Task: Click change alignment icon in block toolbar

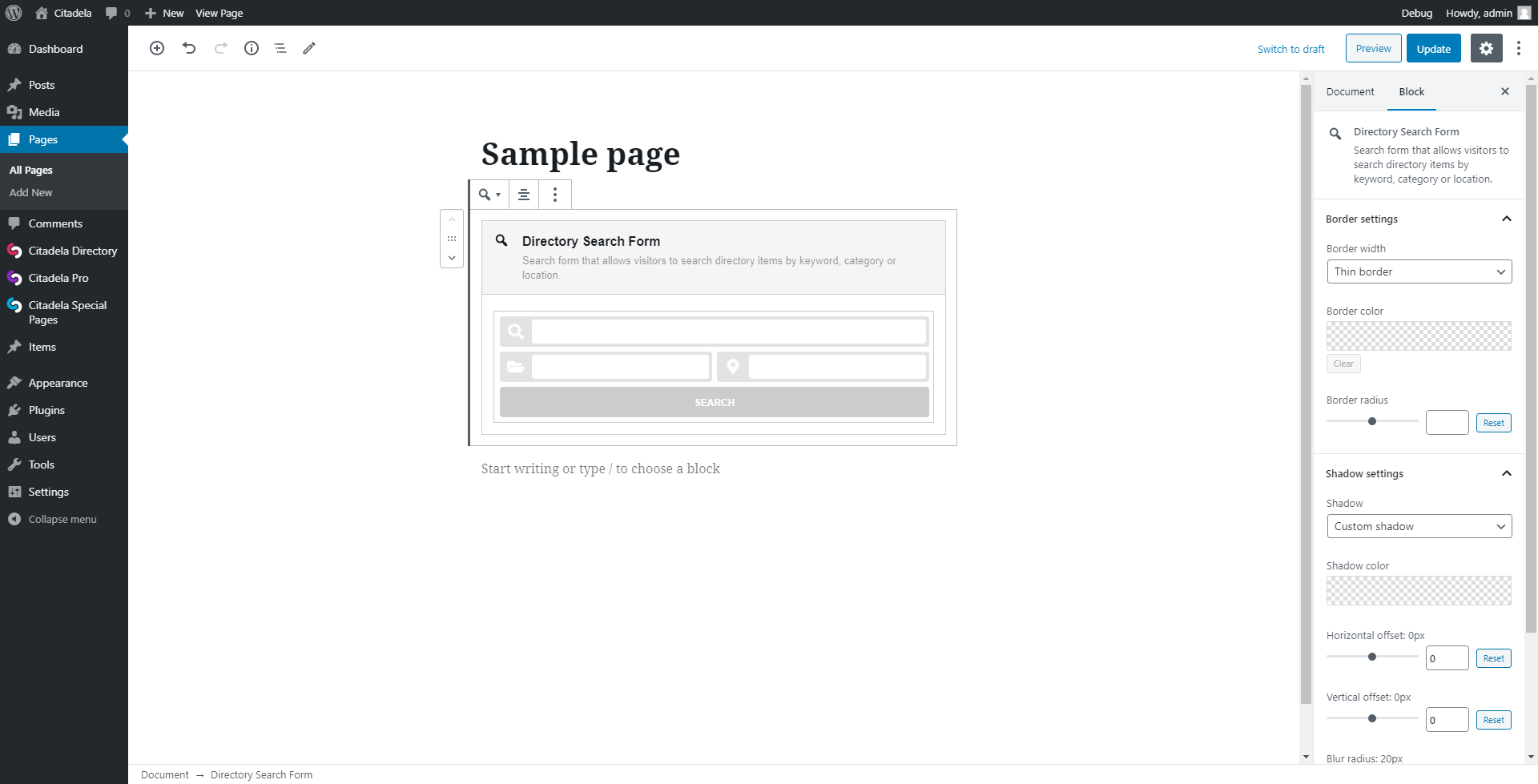Action: point(524,195)
